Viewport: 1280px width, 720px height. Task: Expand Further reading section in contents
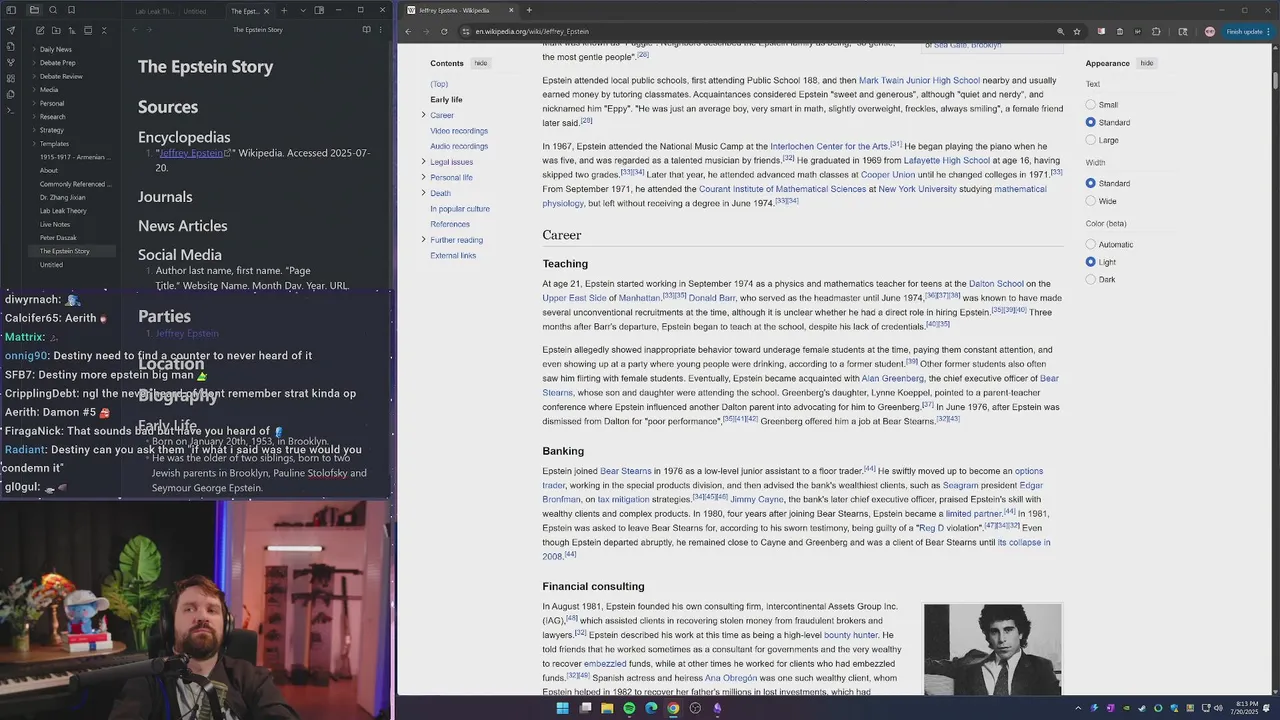point(423,240)
